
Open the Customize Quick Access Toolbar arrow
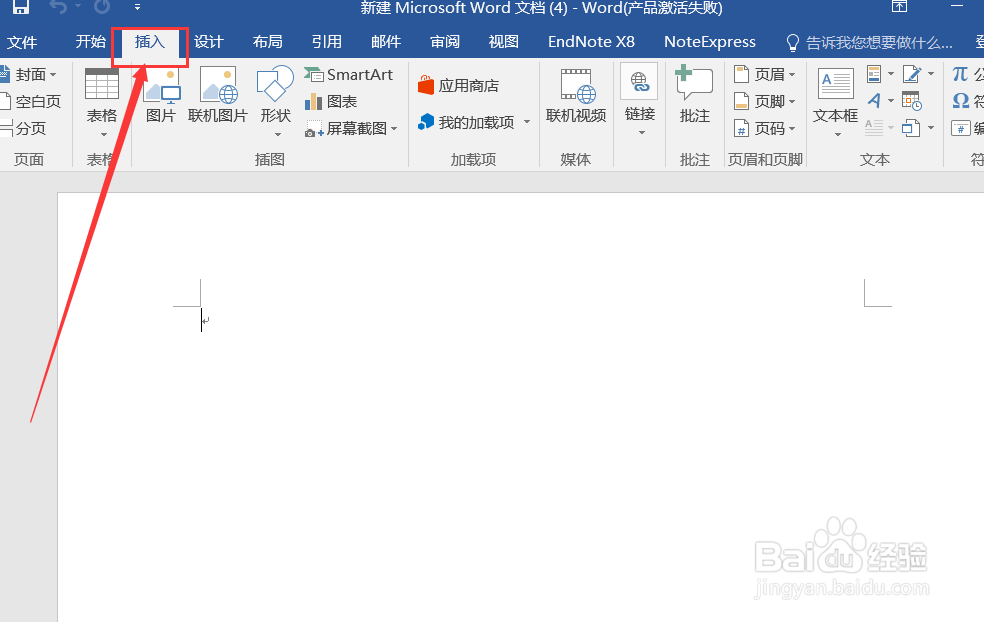pos(137,8)
